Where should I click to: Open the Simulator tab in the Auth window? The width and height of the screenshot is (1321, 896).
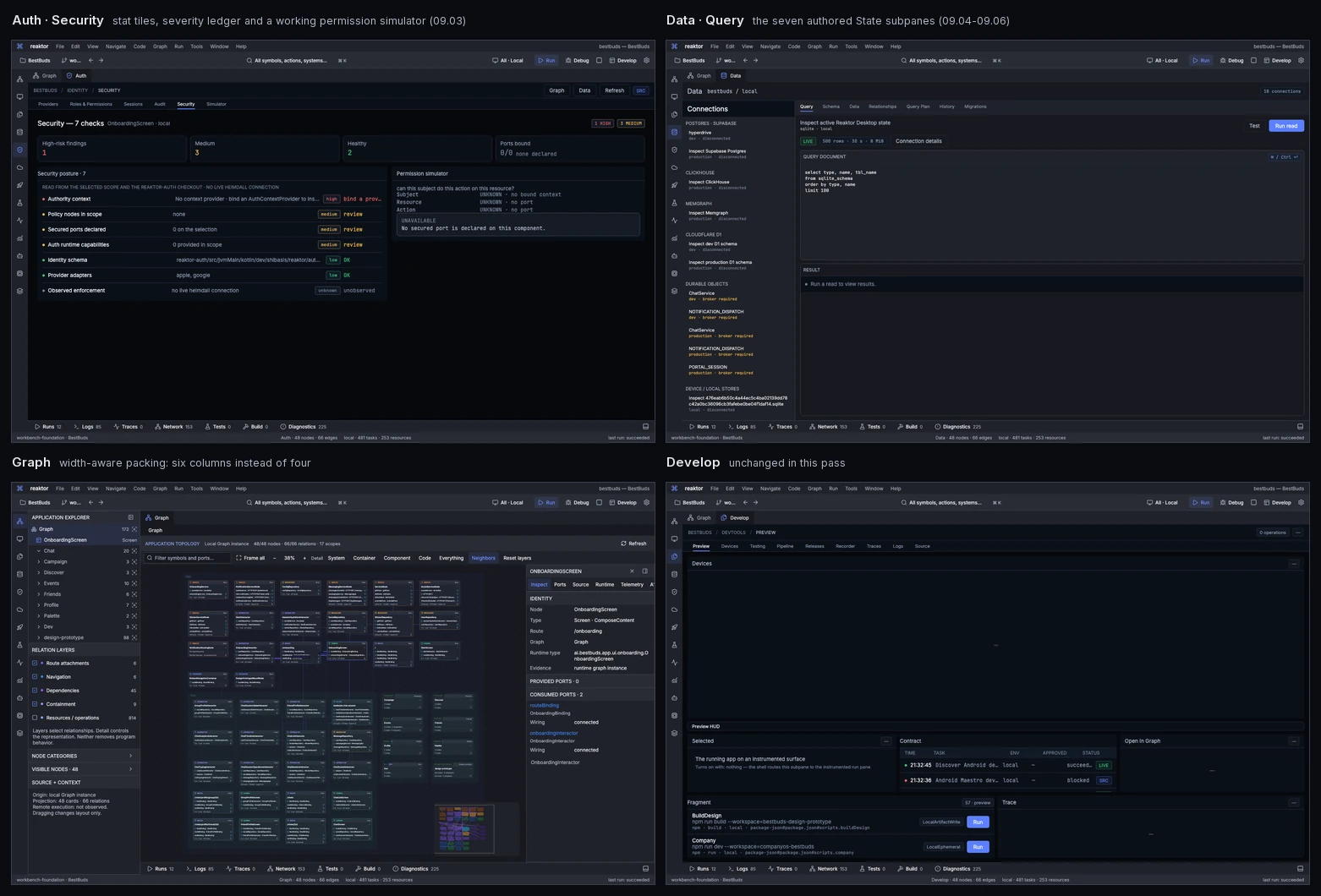click(217, 104)
